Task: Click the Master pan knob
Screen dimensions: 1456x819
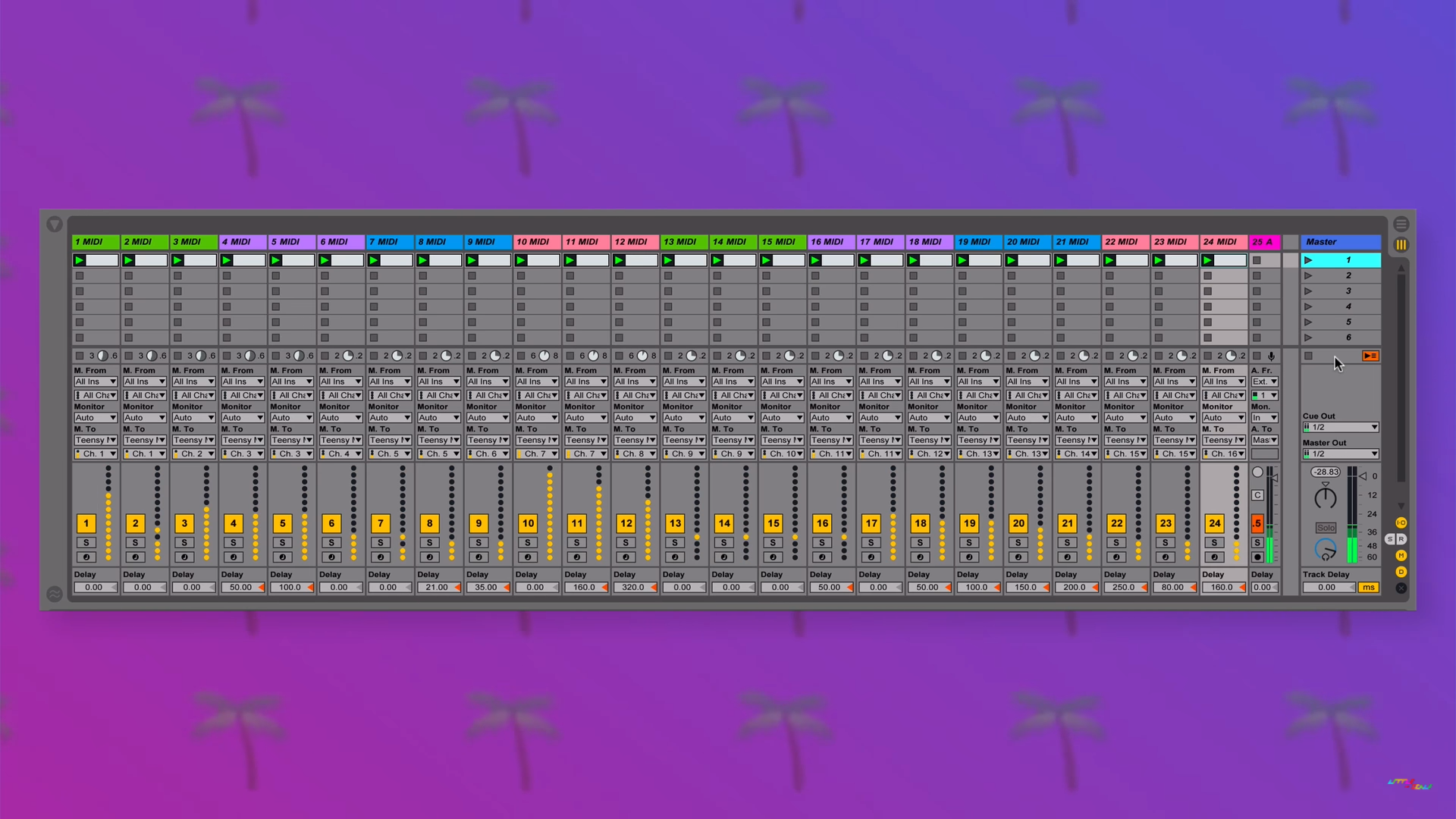Action: click(x=1326, y=498)
